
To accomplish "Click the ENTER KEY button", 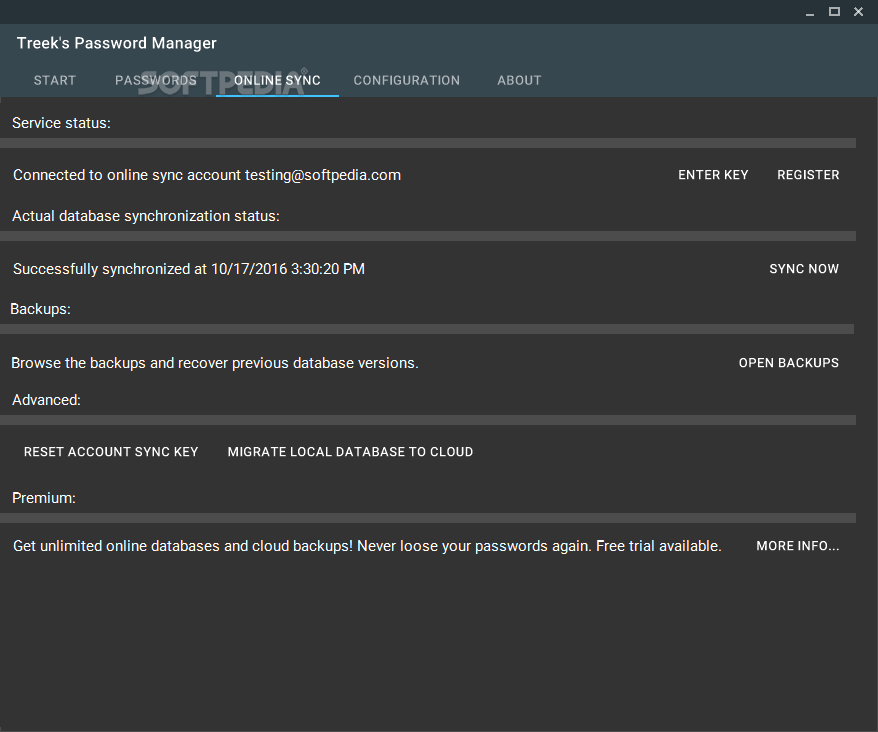I will point(713,175).
